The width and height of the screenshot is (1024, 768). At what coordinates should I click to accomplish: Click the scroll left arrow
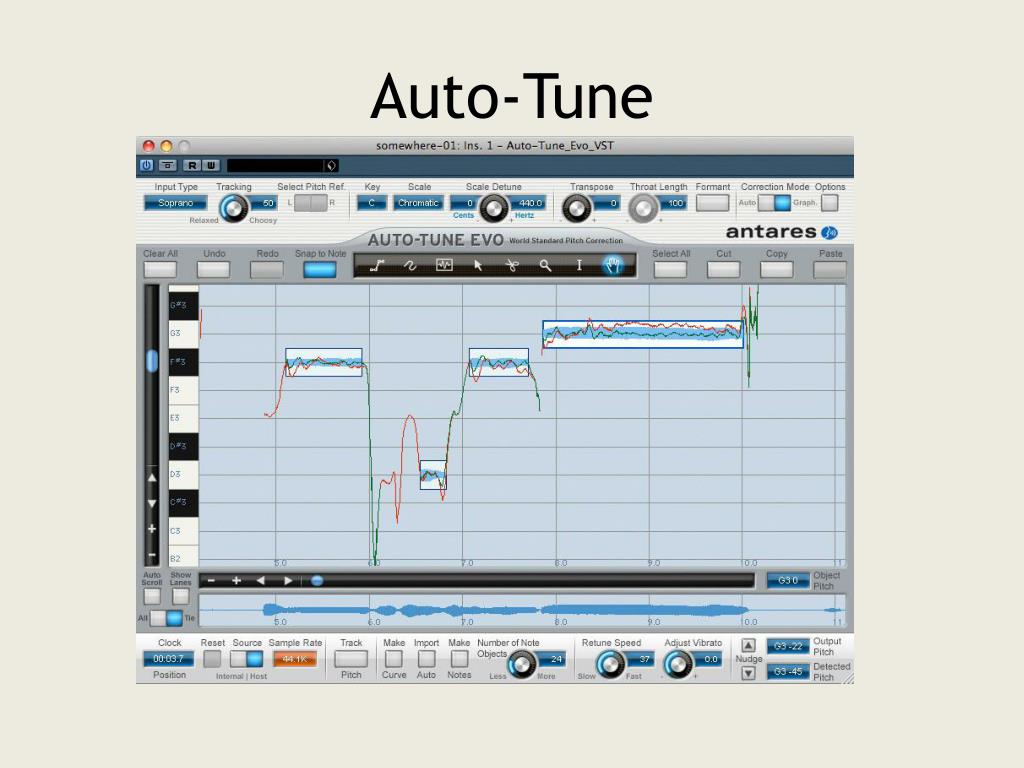click(261, 581)
